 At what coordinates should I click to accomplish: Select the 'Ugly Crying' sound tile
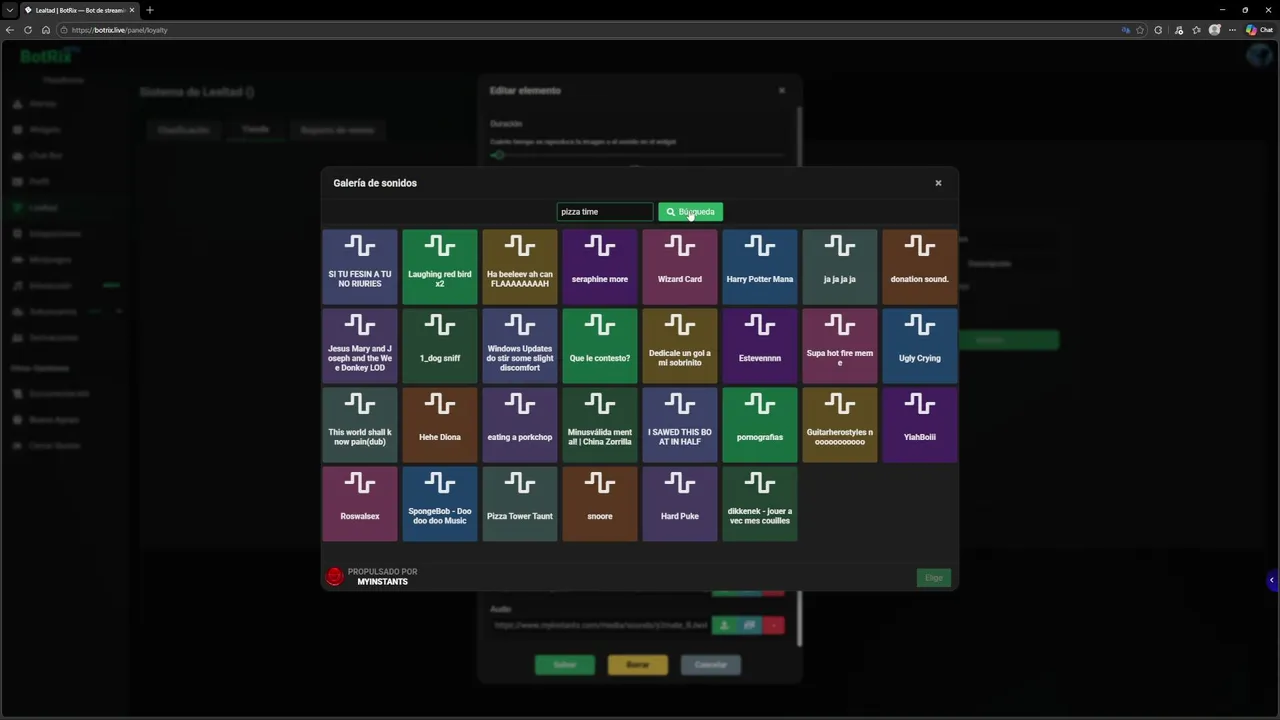(x=920, y=345)
